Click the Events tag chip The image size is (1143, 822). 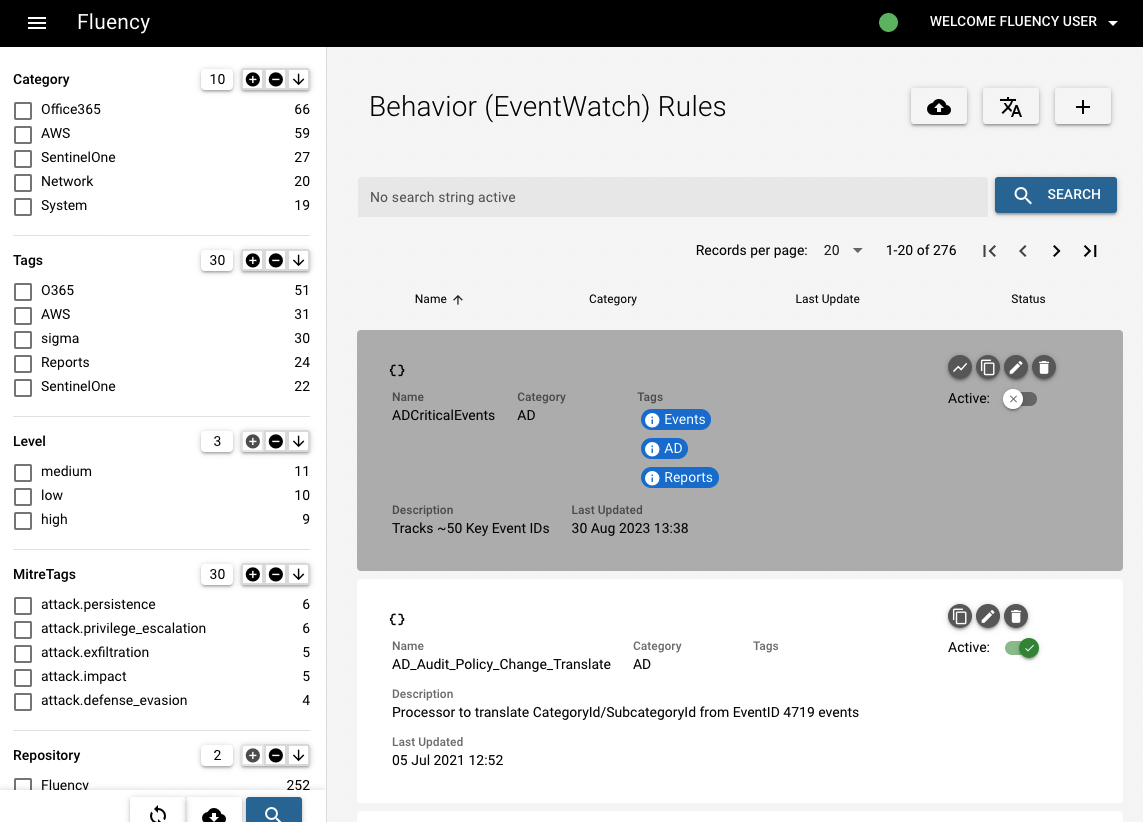(676, 420)
